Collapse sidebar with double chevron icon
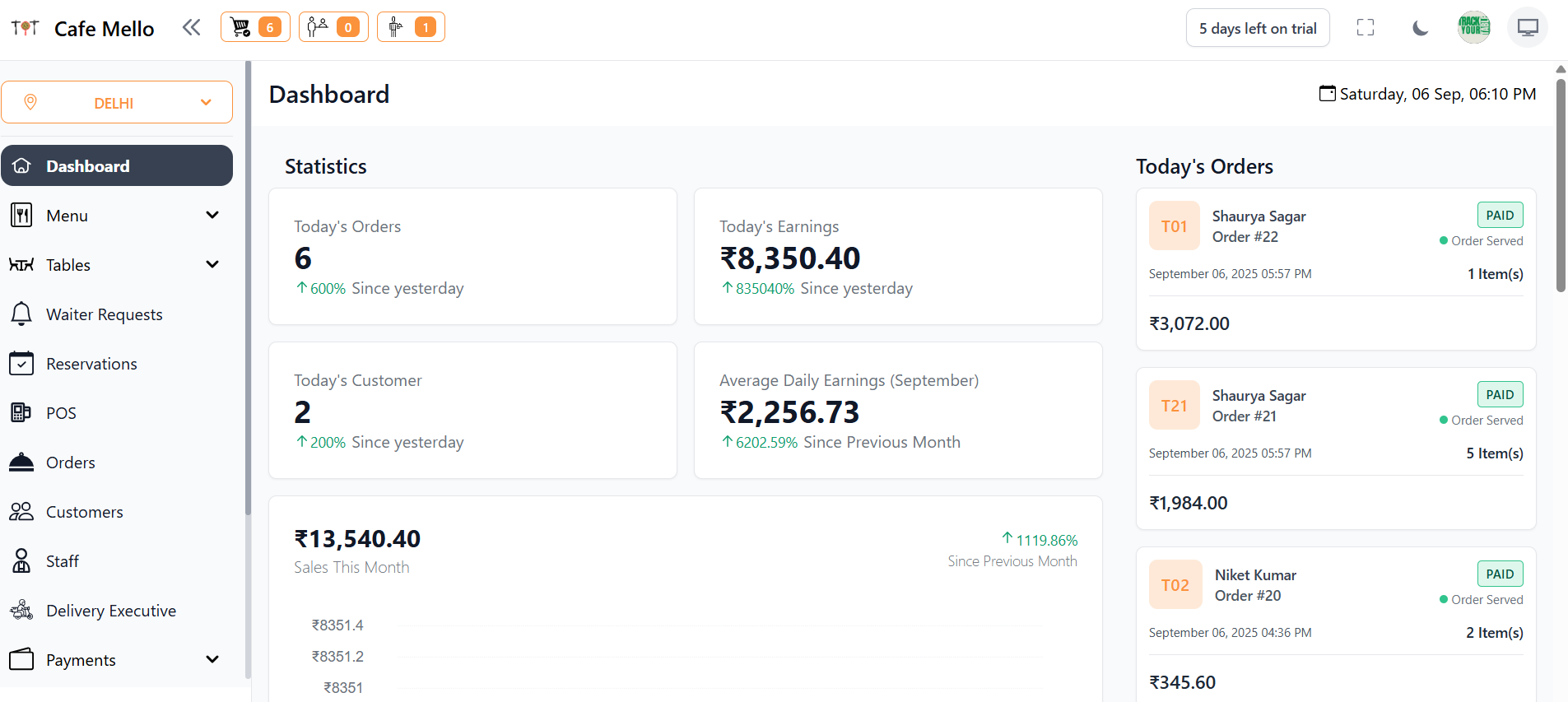This screenshot has height=702, width=1568. pos(191,28)
